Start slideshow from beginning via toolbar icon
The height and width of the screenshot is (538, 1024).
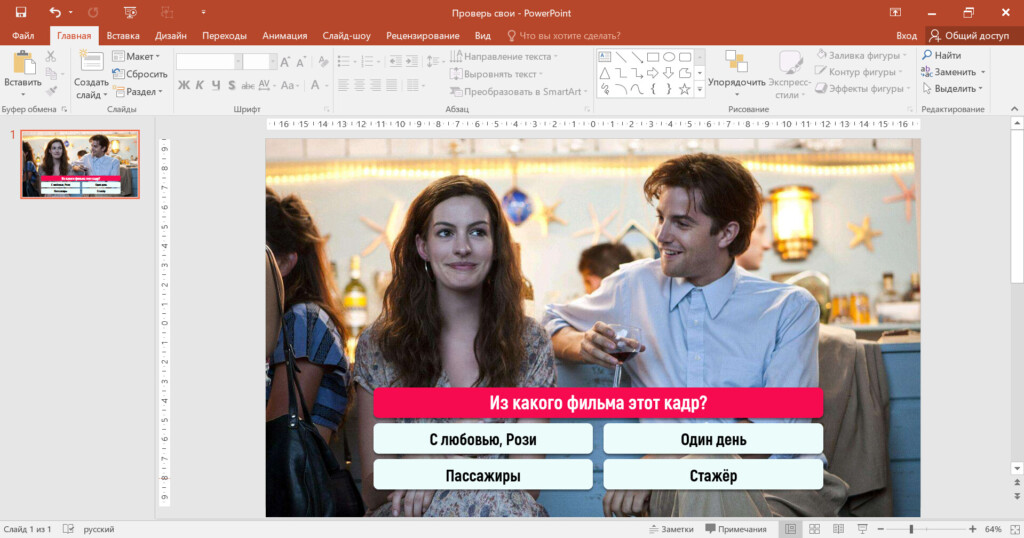click(x=129, y=12)
